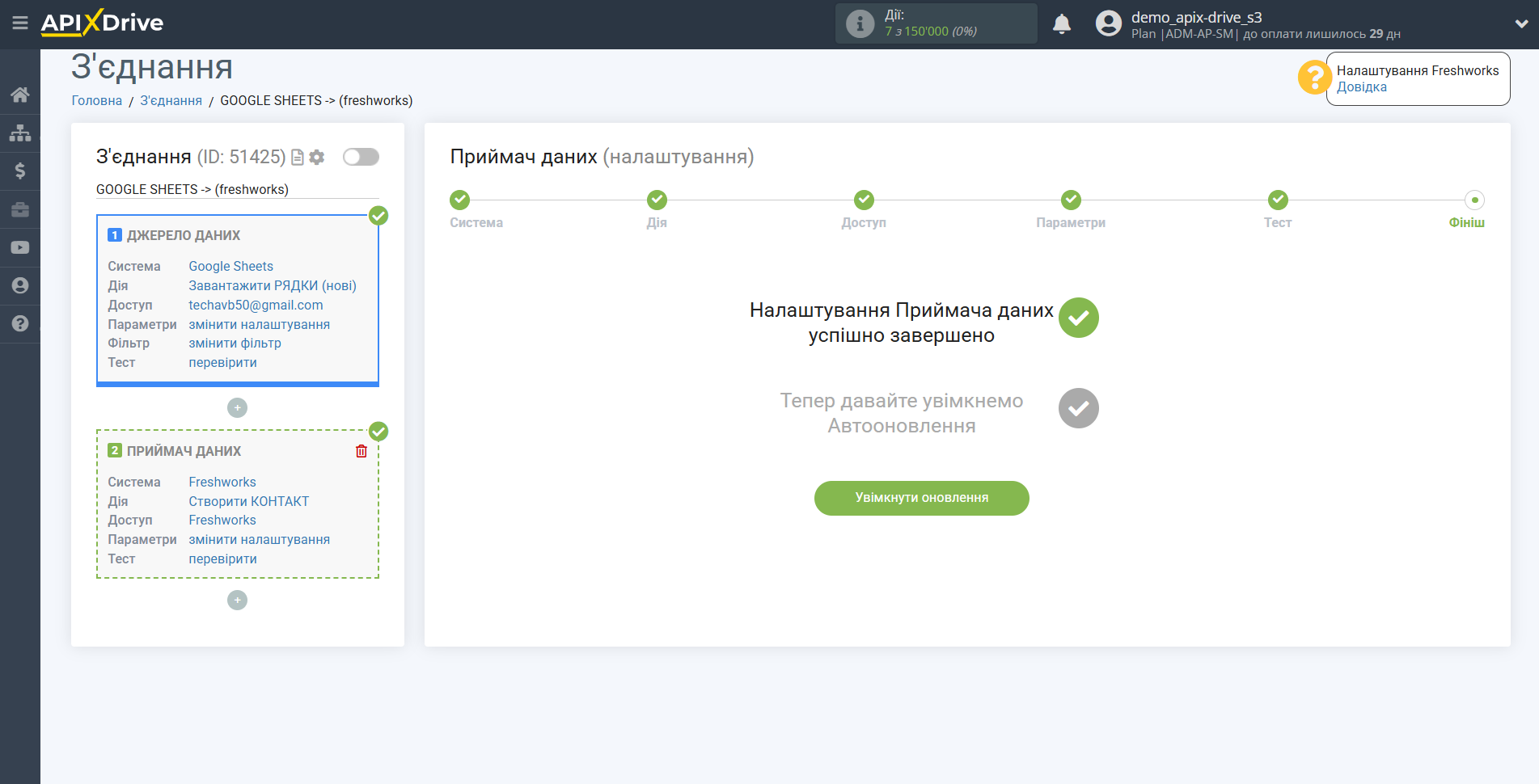Click receiver перевірити test link
Viewport: 1539px width, 784px height.
(222, 559)
